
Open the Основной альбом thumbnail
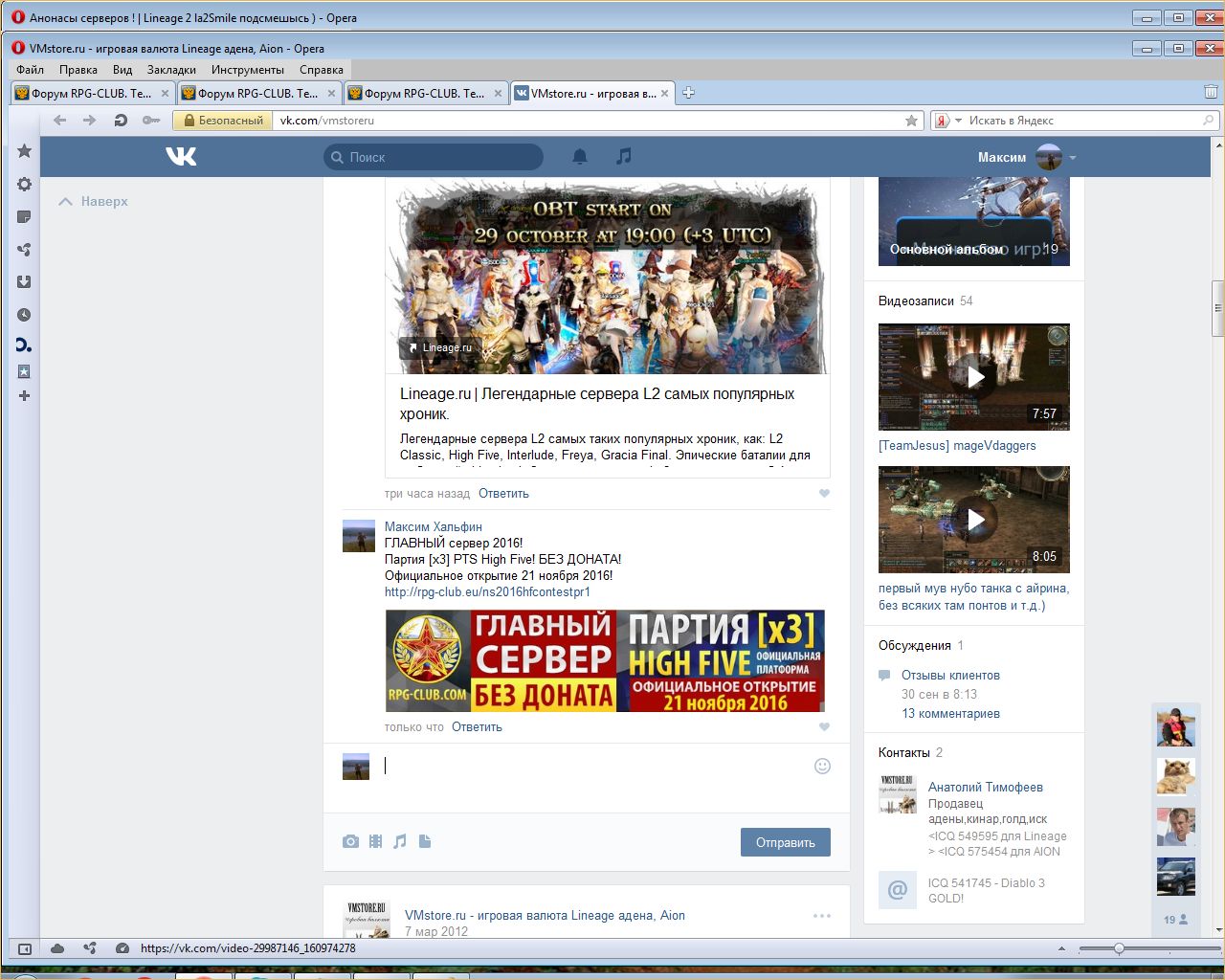(x=974, y=221)
